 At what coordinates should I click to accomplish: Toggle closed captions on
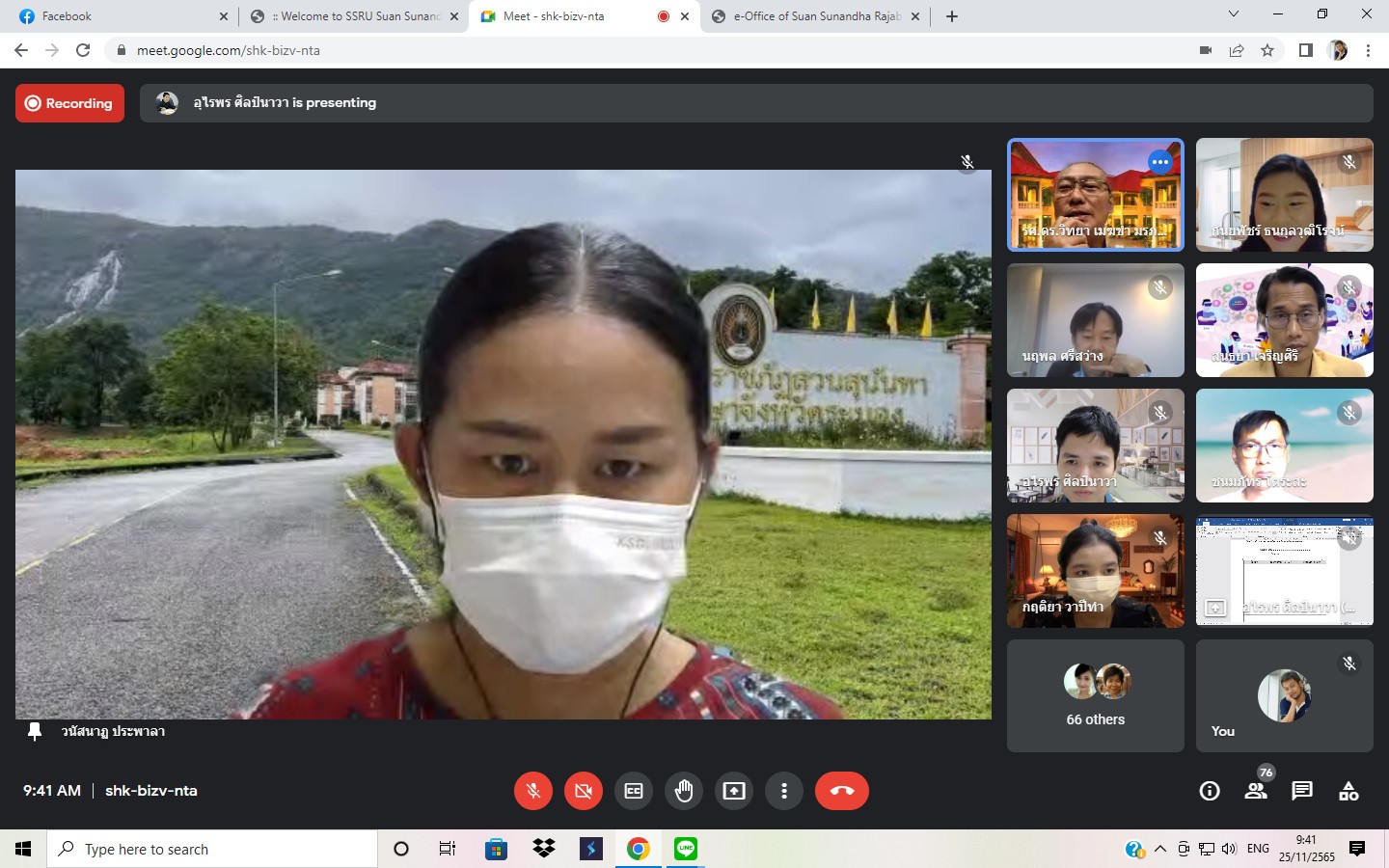click(x=634, y=791)
